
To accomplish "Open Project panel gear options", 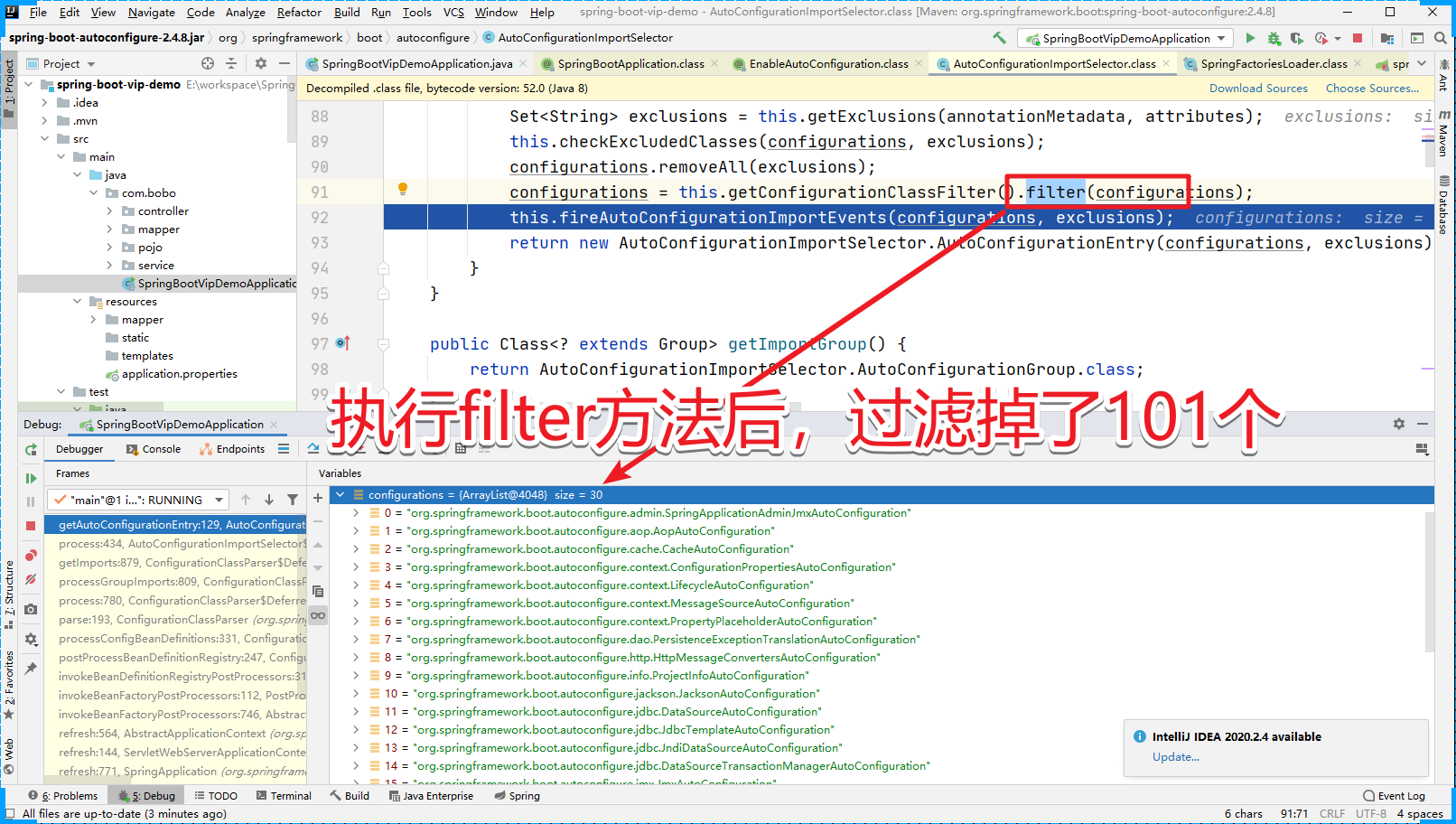I will pos(261,63).
